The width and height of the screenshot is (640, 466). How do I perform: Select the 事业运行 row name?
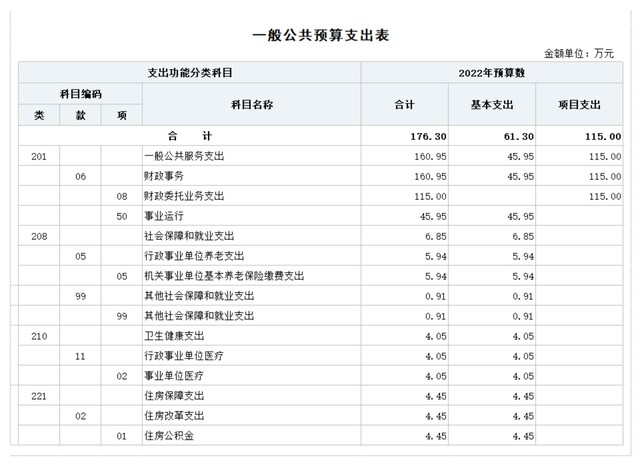tap(166, 216)
